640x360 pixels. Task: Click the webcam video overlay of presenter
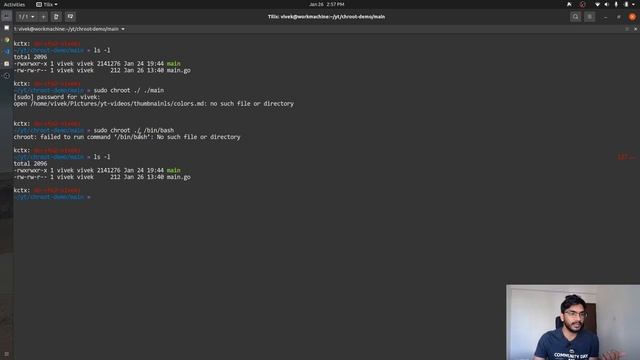(573, 322)
